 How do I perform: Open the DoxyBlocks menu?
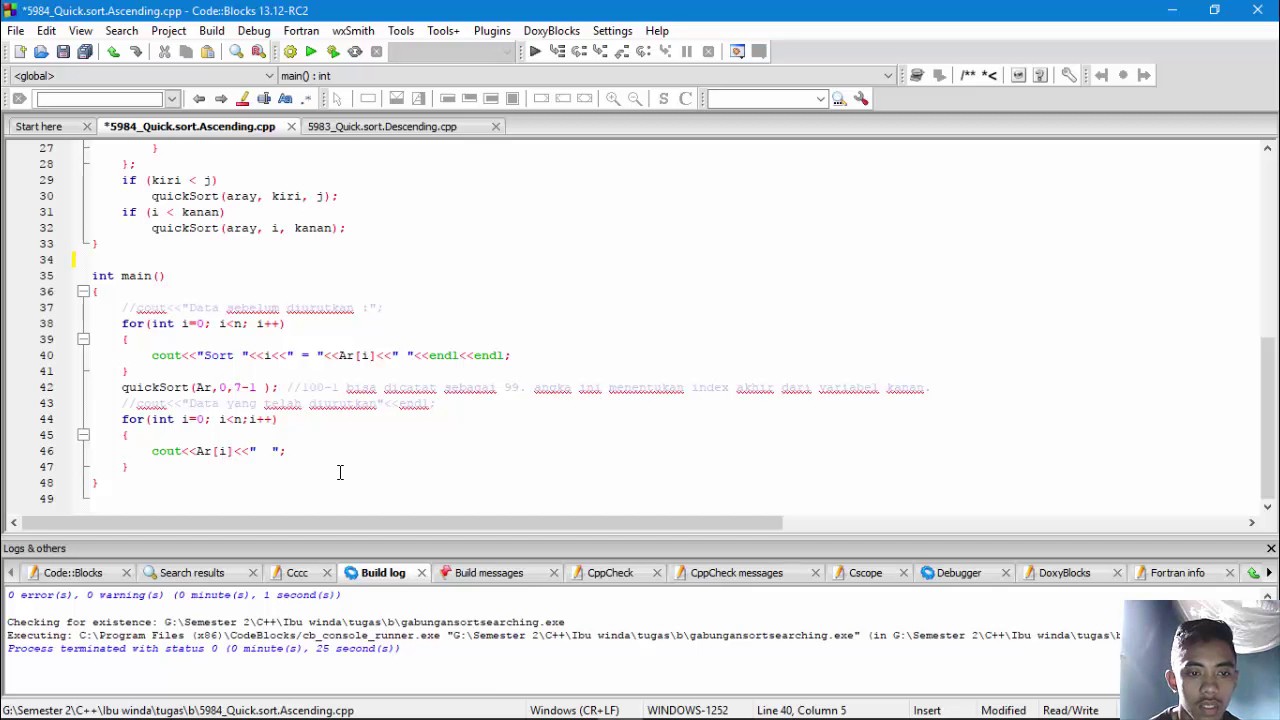click(x=551, y=31)
